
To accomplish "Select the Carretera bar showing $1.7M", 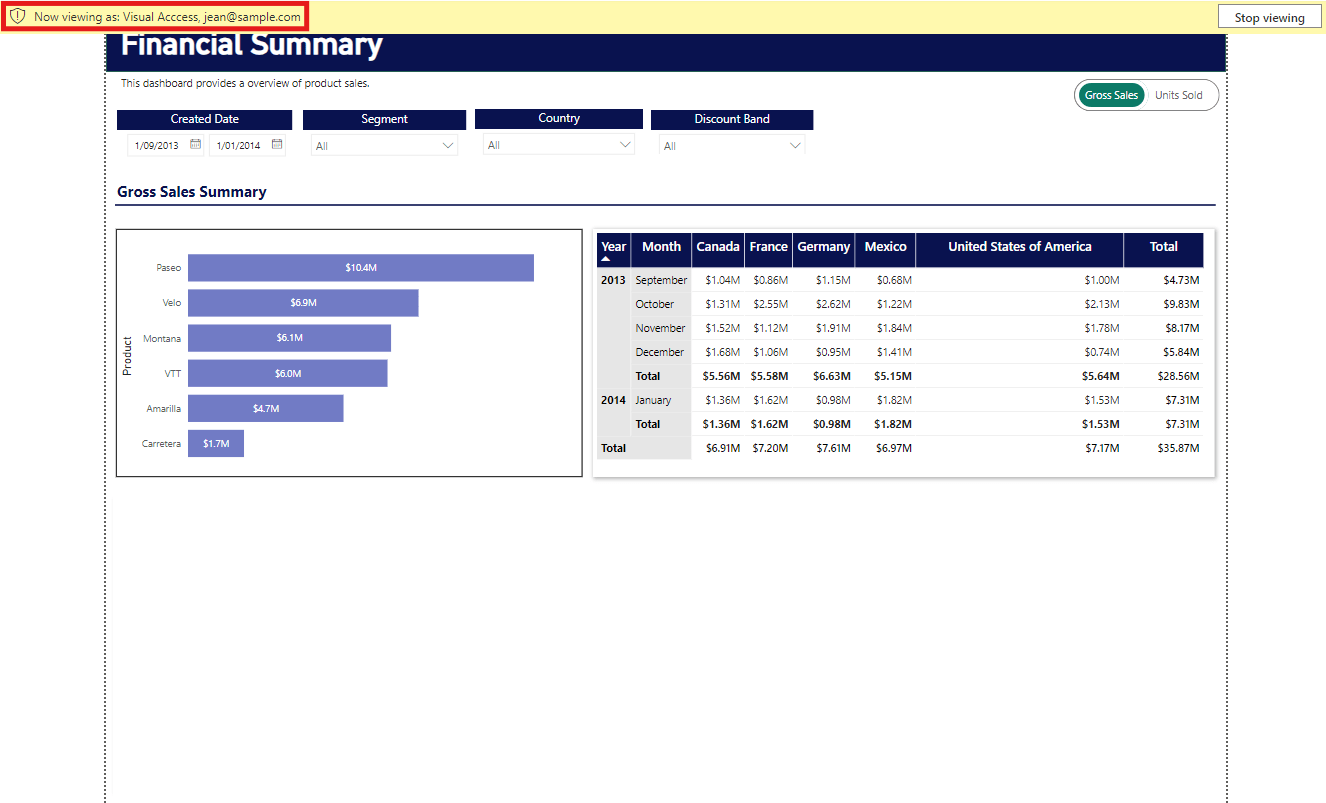I will [x=215, y=444].
